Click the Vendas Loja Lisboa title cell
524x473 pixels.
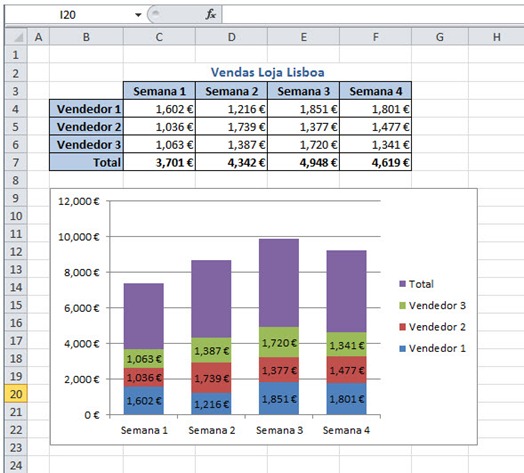pyautogui.click(x=267, y=72)
